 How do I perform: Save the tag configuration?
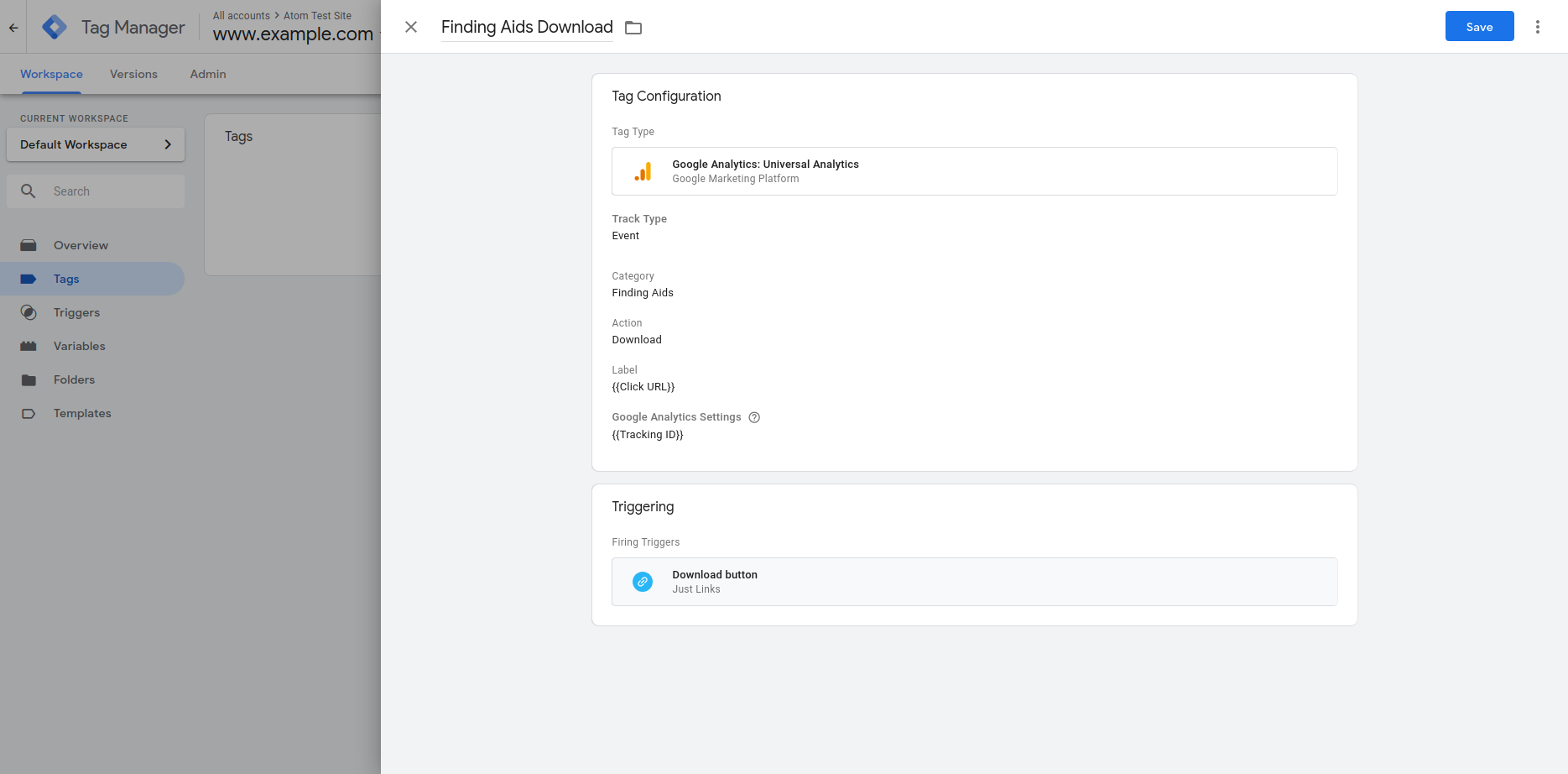click(x=1478, y=27)
